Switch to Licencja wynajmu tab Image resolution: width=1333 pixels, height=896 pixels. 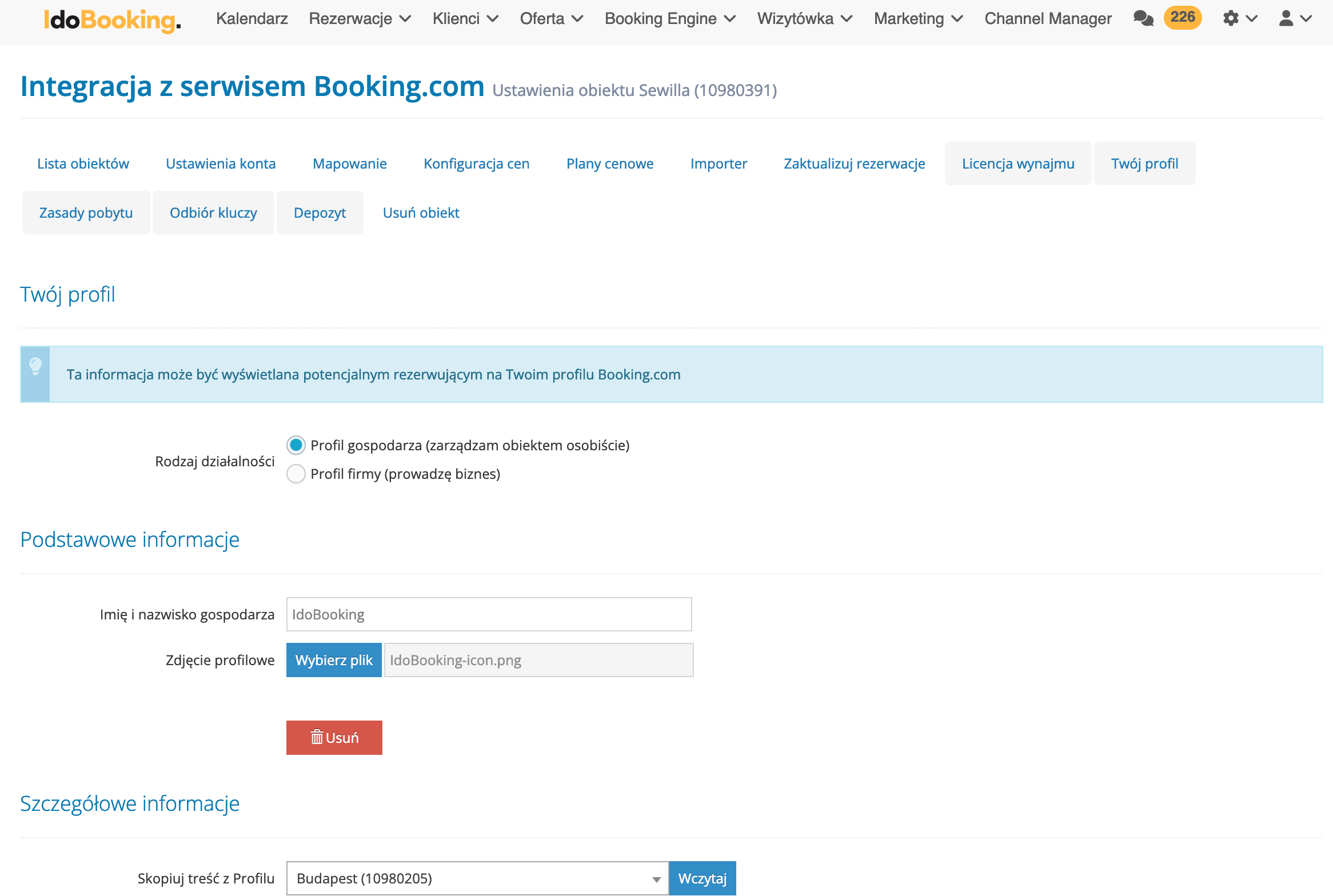(1017, 163)
